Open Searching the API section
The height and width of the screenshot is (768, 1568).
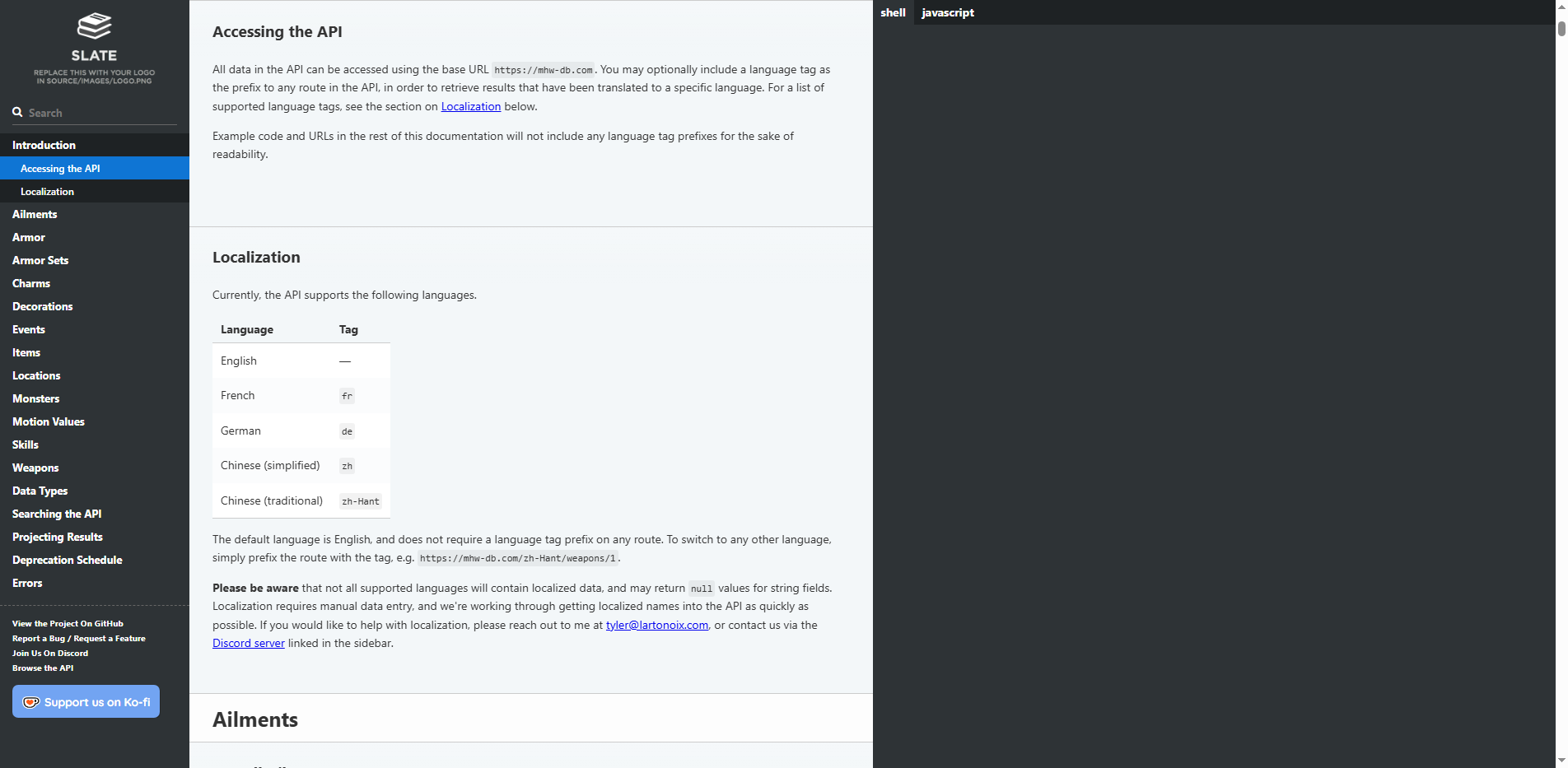95,514
